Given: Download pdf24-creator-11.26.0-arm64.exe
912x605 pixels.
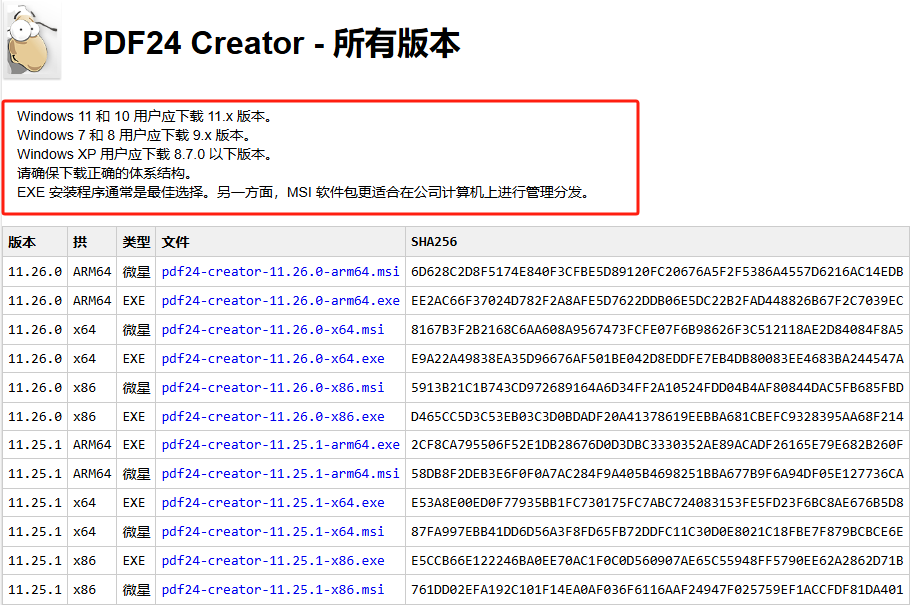Looking at the screenshot, I should [280, 301].
